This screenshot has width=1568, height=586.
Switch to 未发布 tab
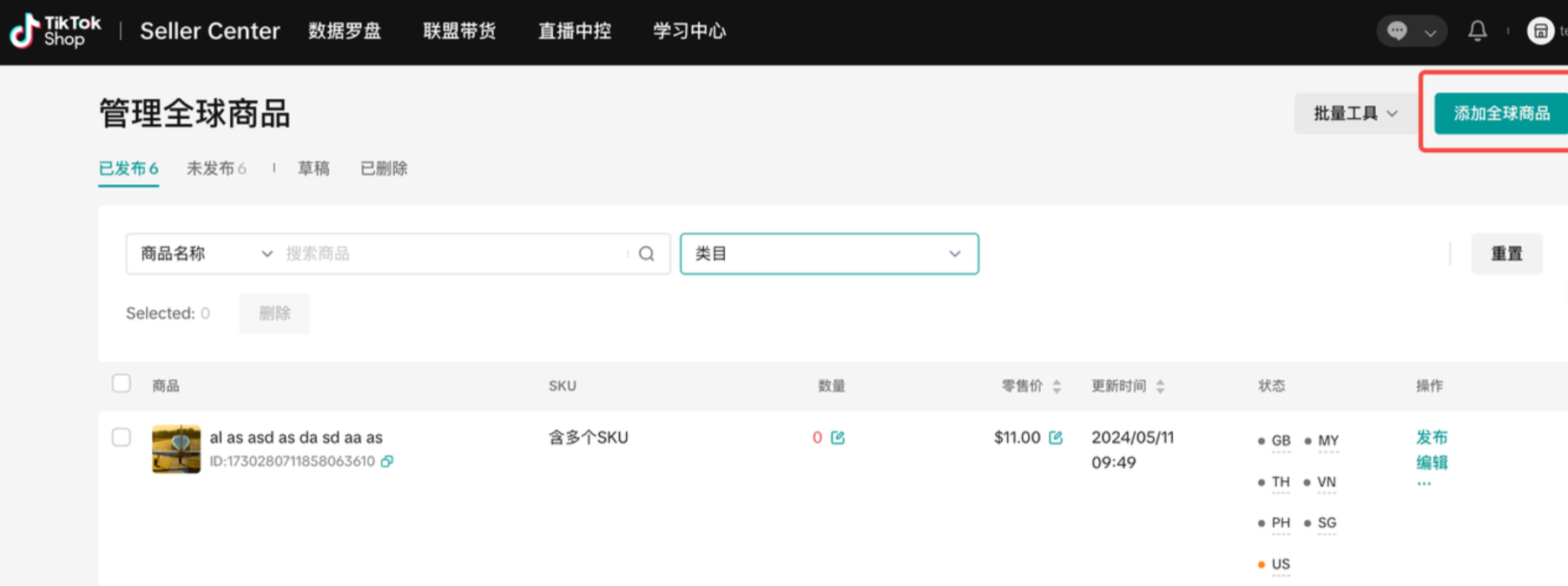216,168
